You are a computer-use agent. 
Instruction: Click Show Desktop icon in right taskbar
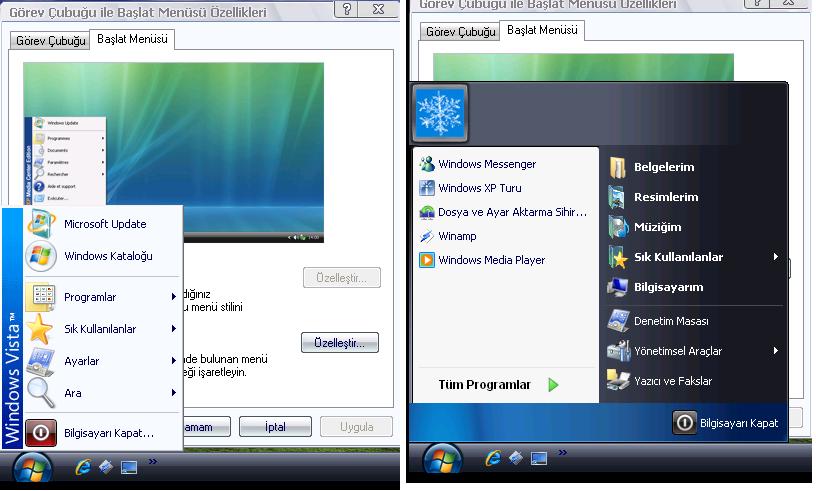(539, 458)
